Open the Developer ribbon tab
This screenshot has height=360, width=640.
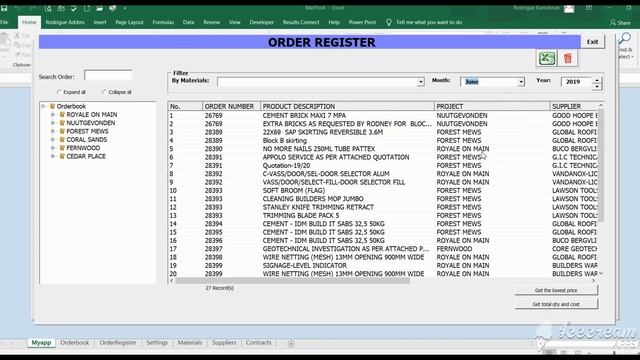pyautogui.click(x=262, y=22)
